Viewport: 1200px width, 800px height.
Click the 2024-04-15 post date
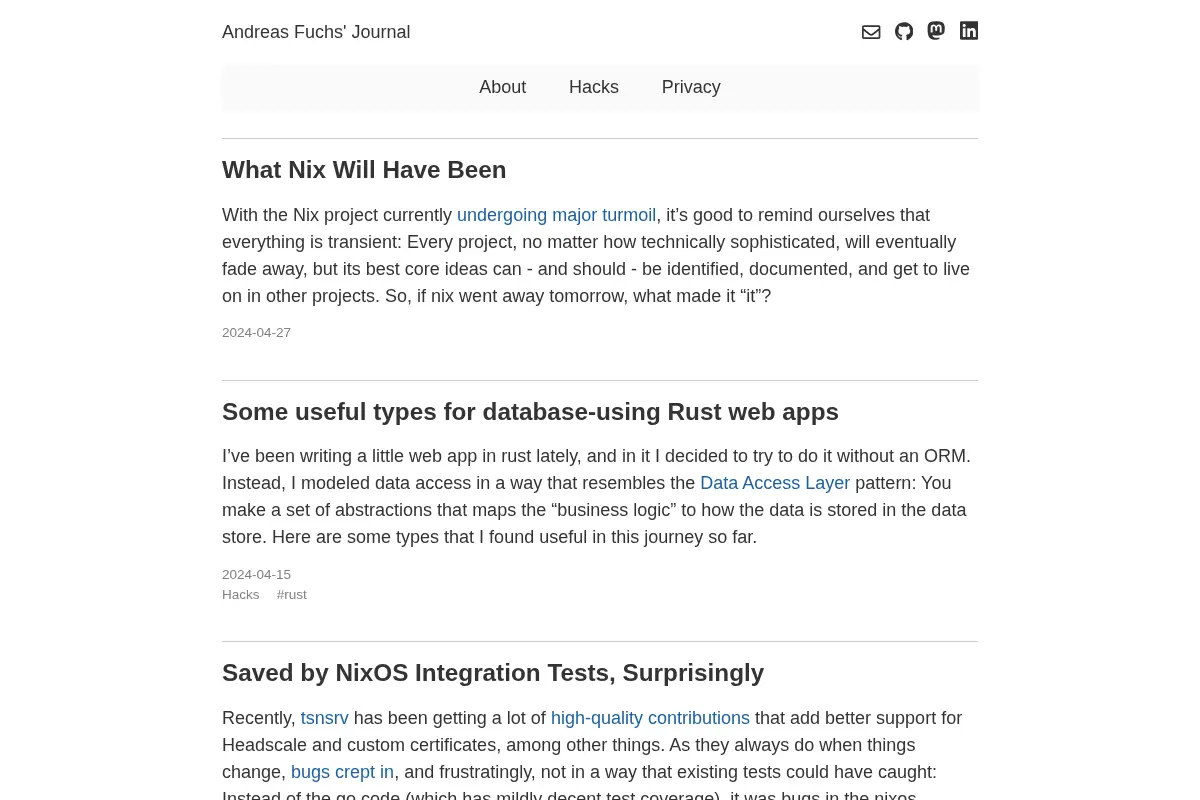pyautogui.click(x=256, y=575)
